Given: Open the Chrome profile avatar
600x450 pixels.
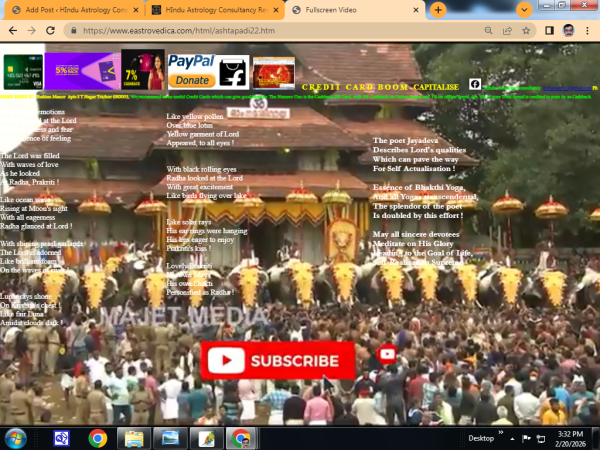Looking at the screenshot, I should pyautogui.click(x=569, y=31).
